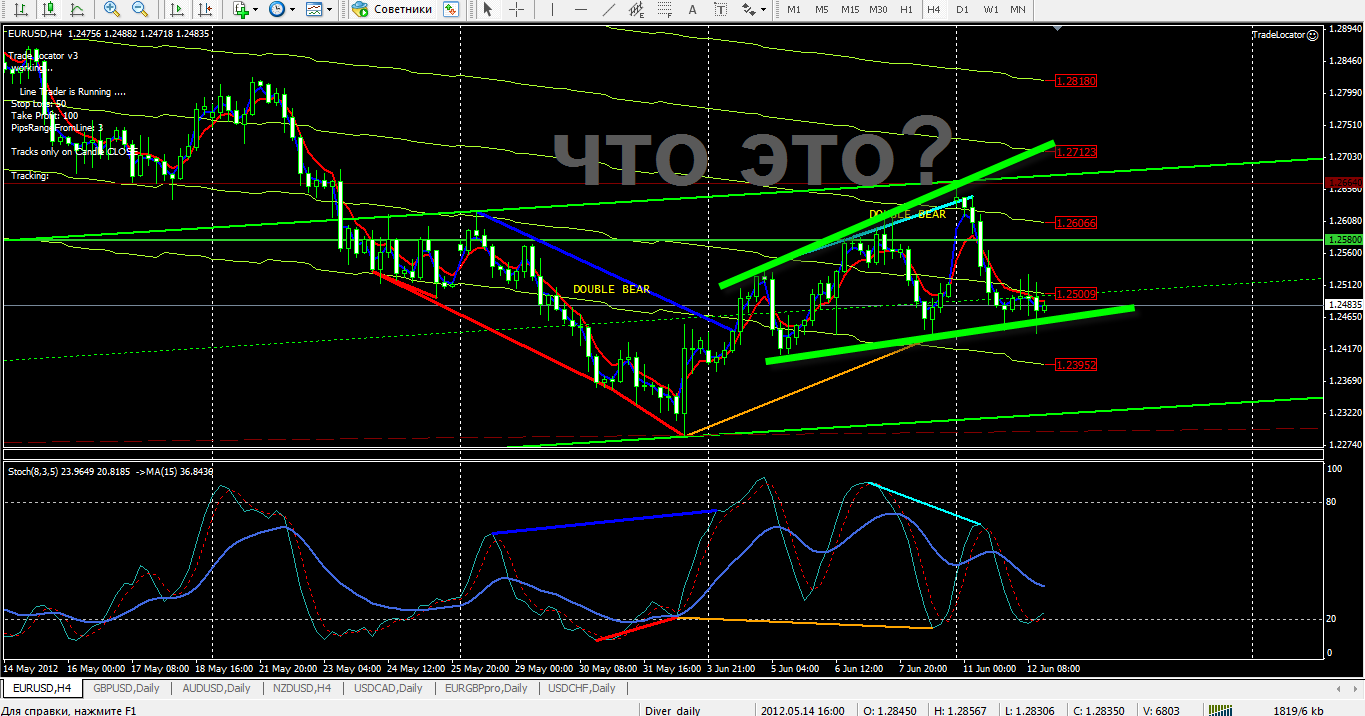1365x716 pixels.
Task: Switch timeframe to M30
Action: click(878, 9)
